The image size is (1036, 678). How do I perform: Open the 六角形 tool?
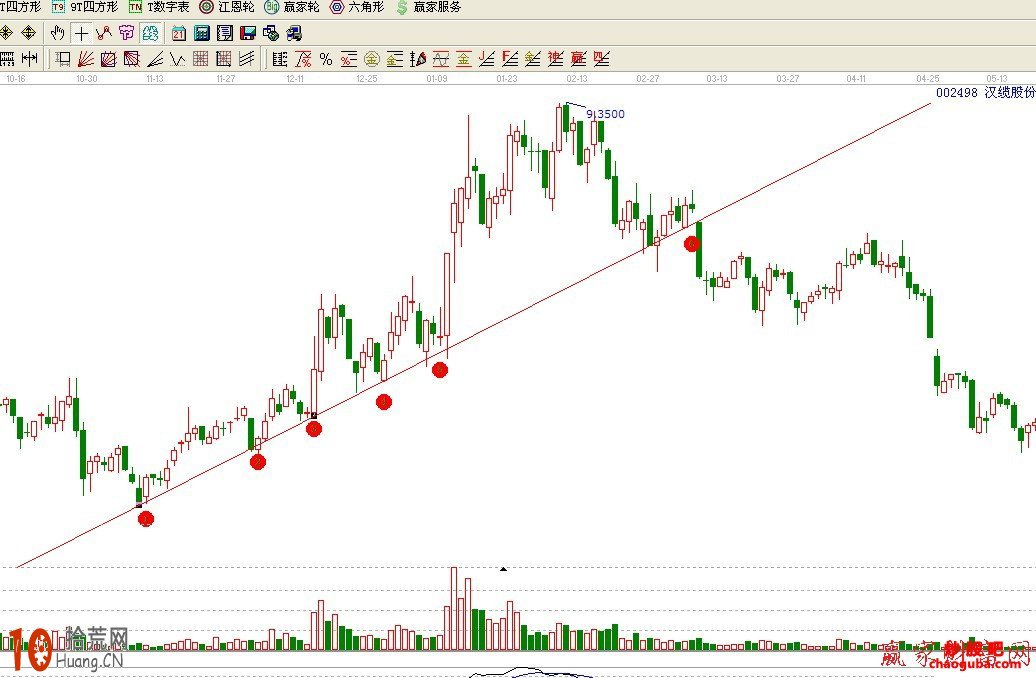(356, 7)
